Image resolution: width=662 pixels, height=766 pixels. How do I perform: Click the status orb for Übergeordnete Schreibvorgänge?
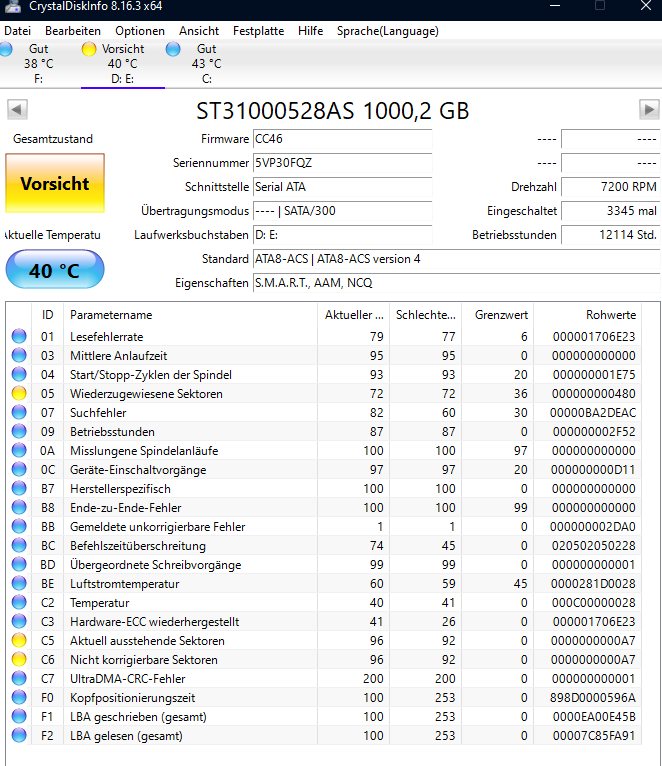(x=19, y=564)
